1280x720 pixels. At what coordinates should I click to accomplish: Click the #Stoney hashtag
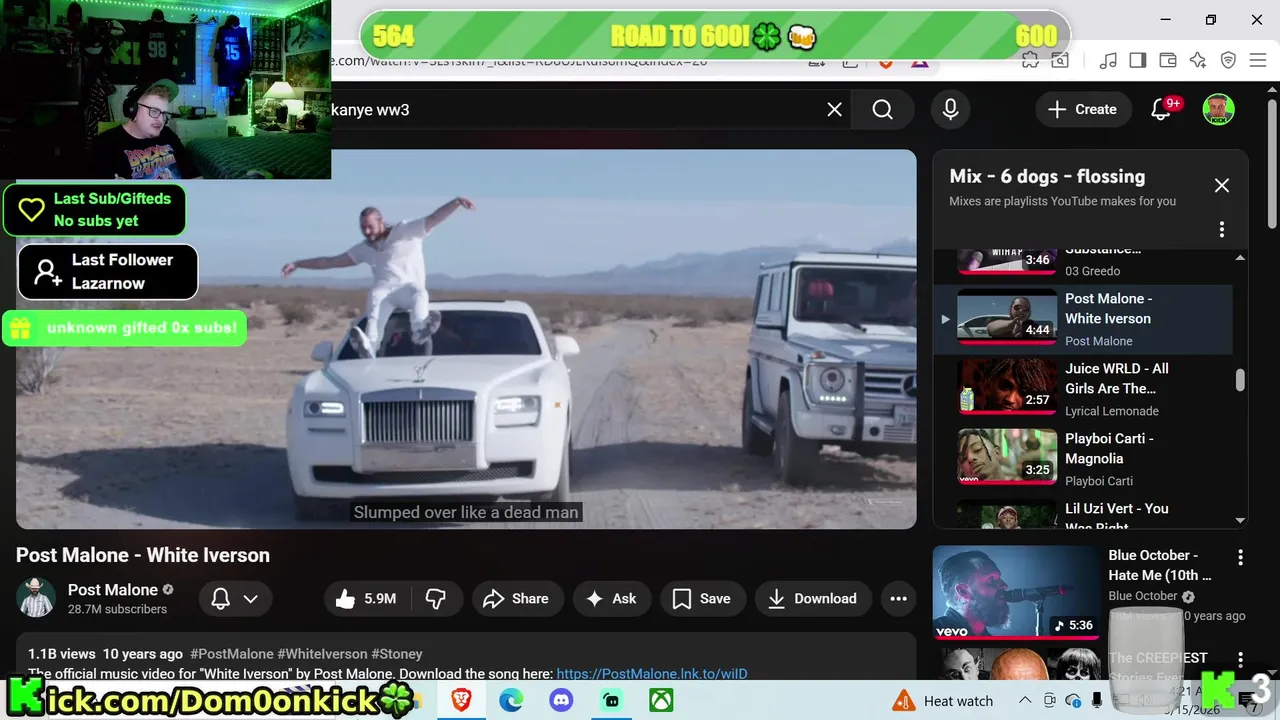397,654
